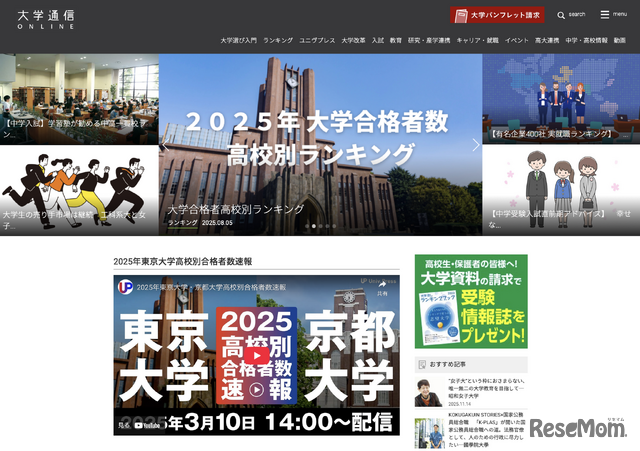This screenshot has width=640, height=451.
Task: Open 中学・高校情報 nav item
Action: click(x=587, y=40)
